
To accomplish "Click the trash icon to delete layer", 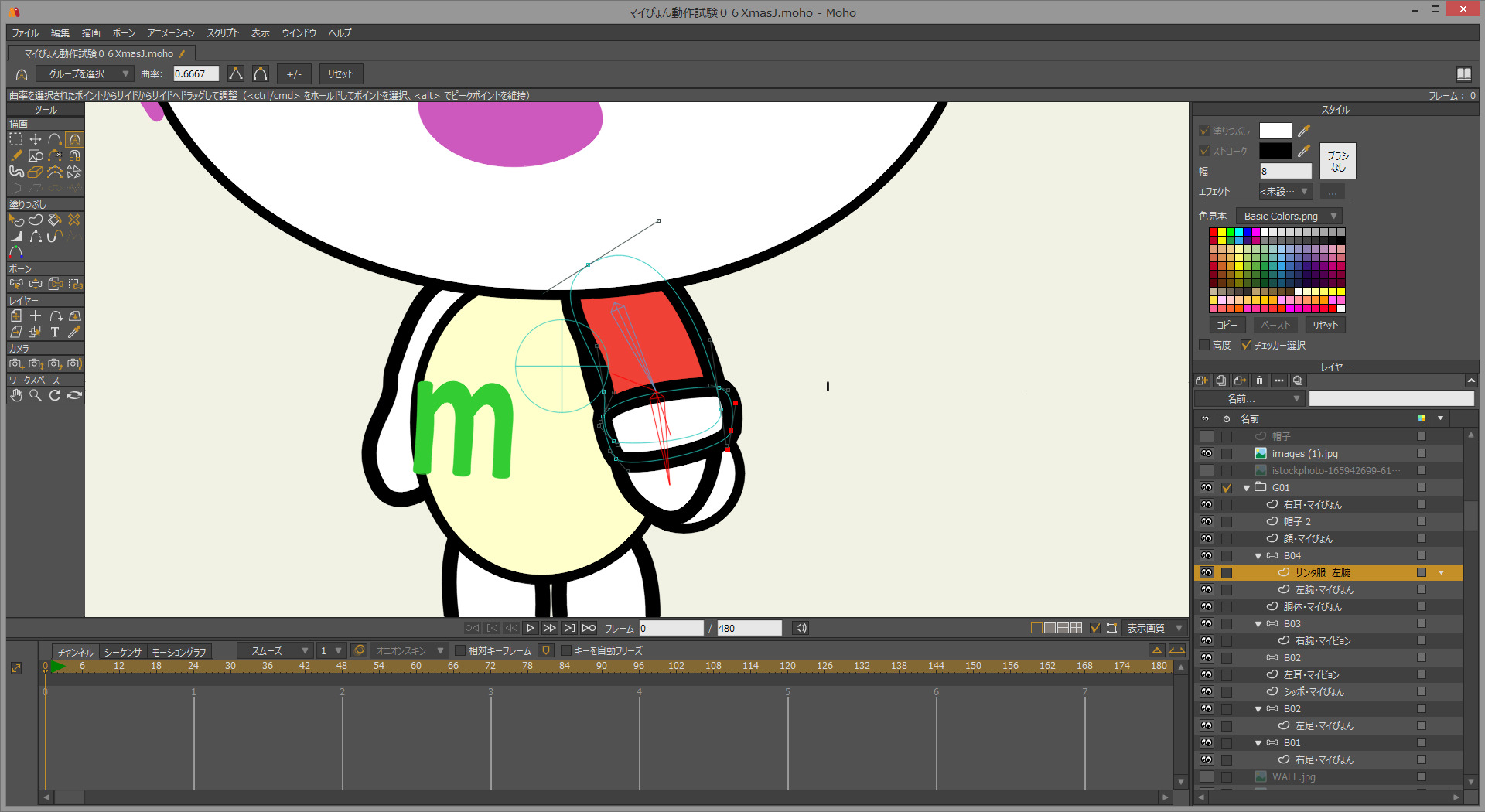I will [1259, 380].
